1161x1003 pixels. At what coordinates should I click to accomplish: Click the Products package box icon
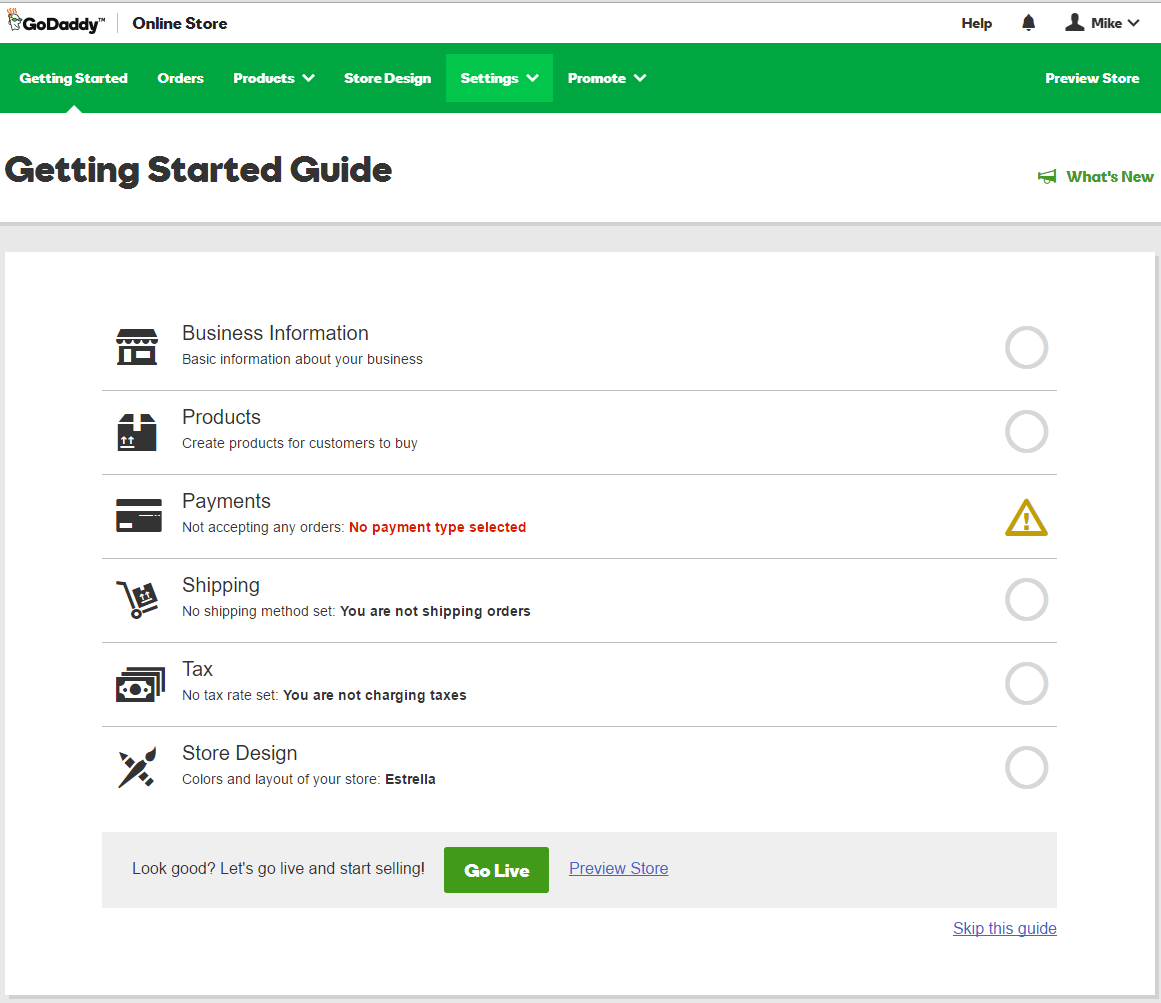(x=138, y=429)
